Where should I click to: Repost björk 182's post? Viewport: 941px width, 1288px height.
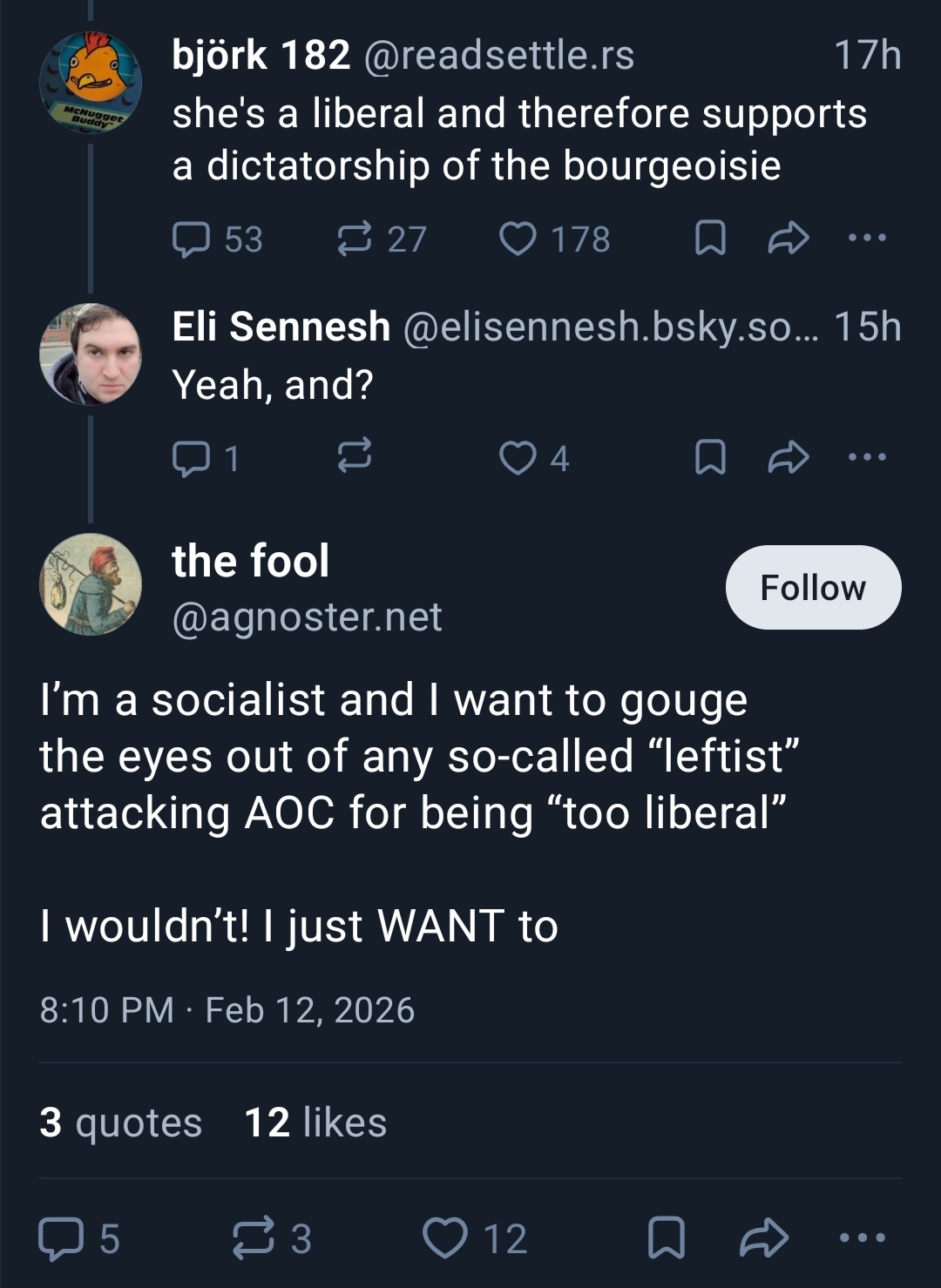pyautogui.click(x=355, y=239)
